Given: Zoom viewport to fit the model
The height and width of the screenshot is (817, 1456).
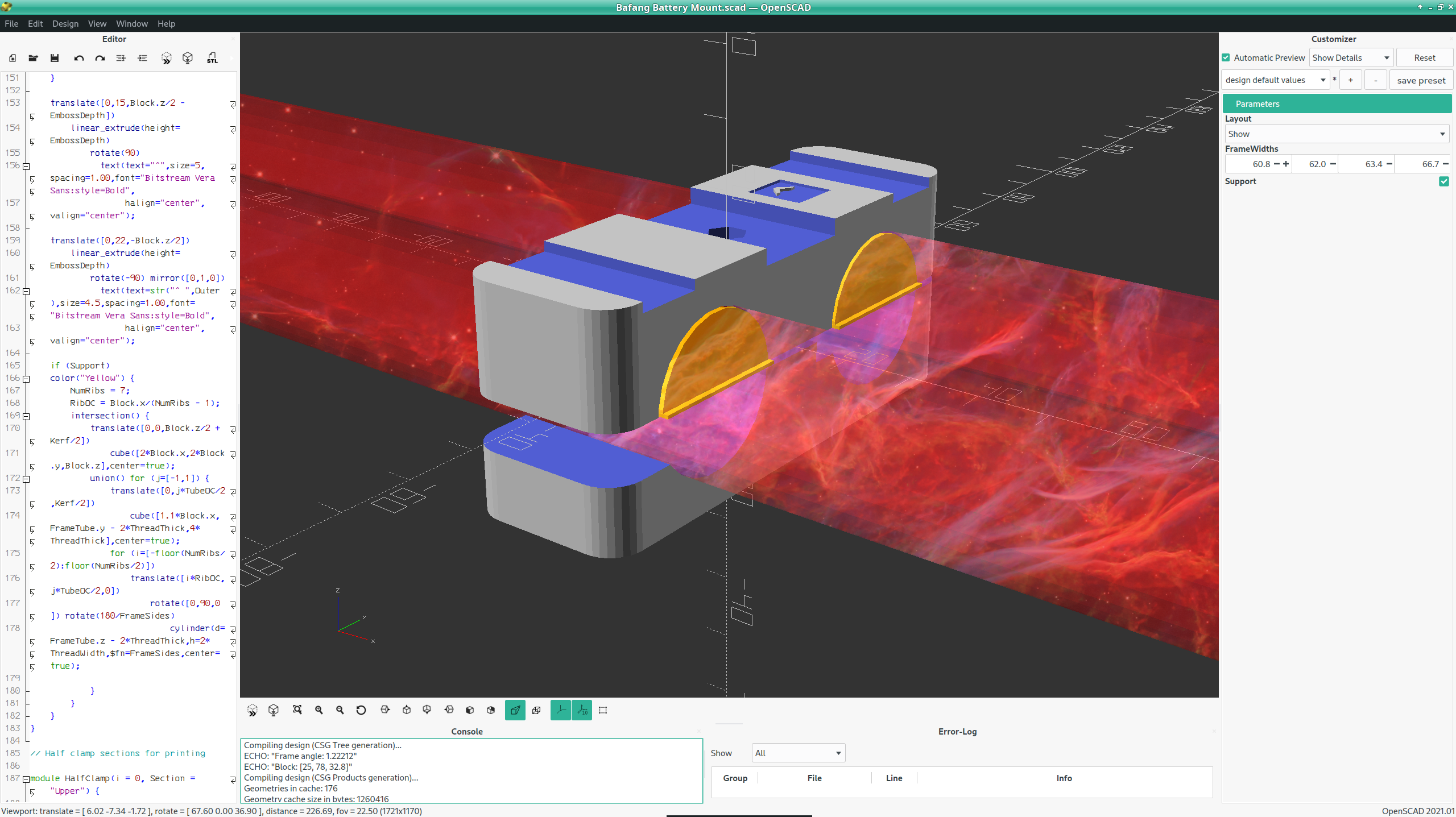Looking at the screenshot, I should coord(297,710).
